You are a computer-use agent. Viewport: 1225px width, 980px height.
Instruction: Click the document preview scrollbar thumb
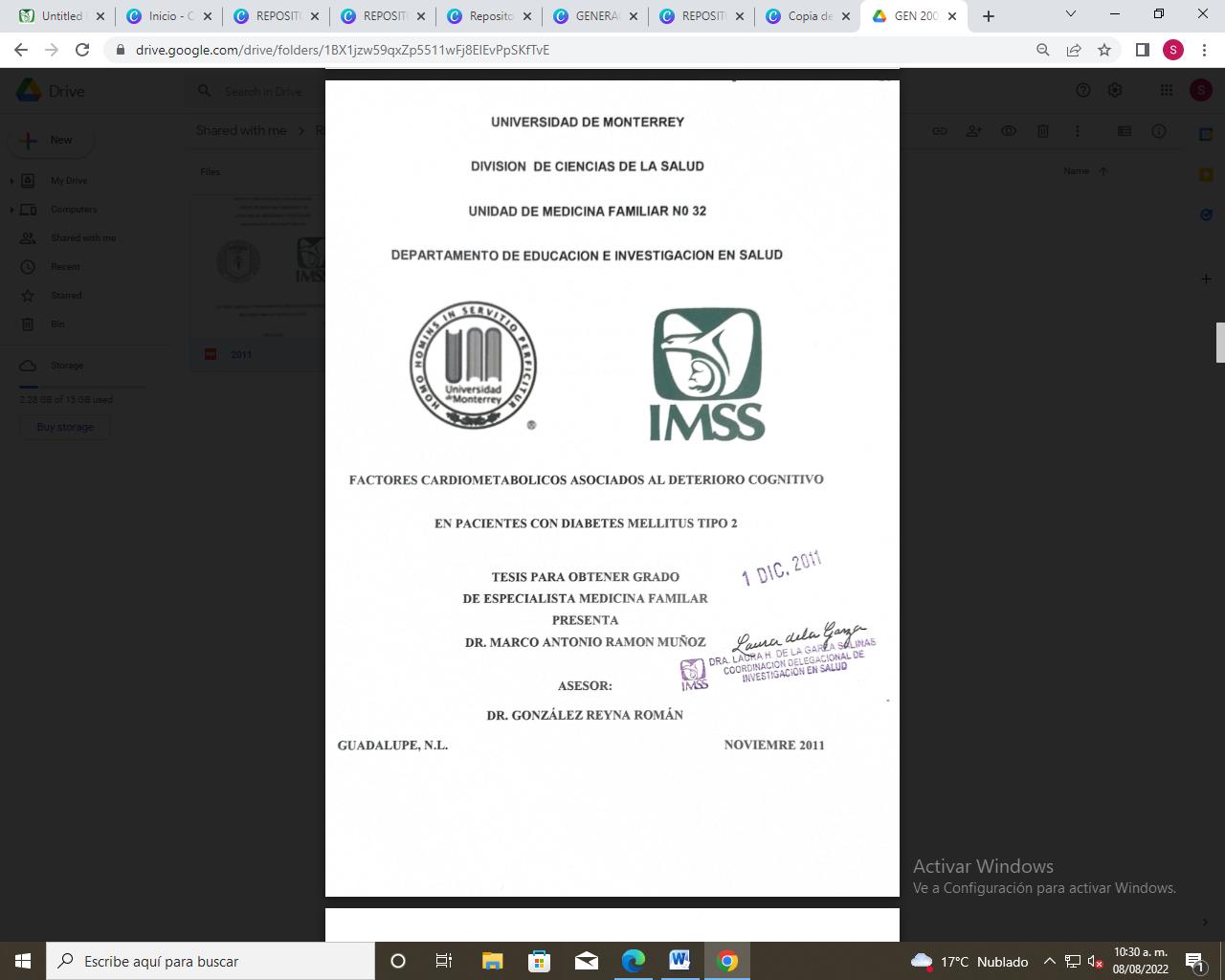tap(1220, 343)
